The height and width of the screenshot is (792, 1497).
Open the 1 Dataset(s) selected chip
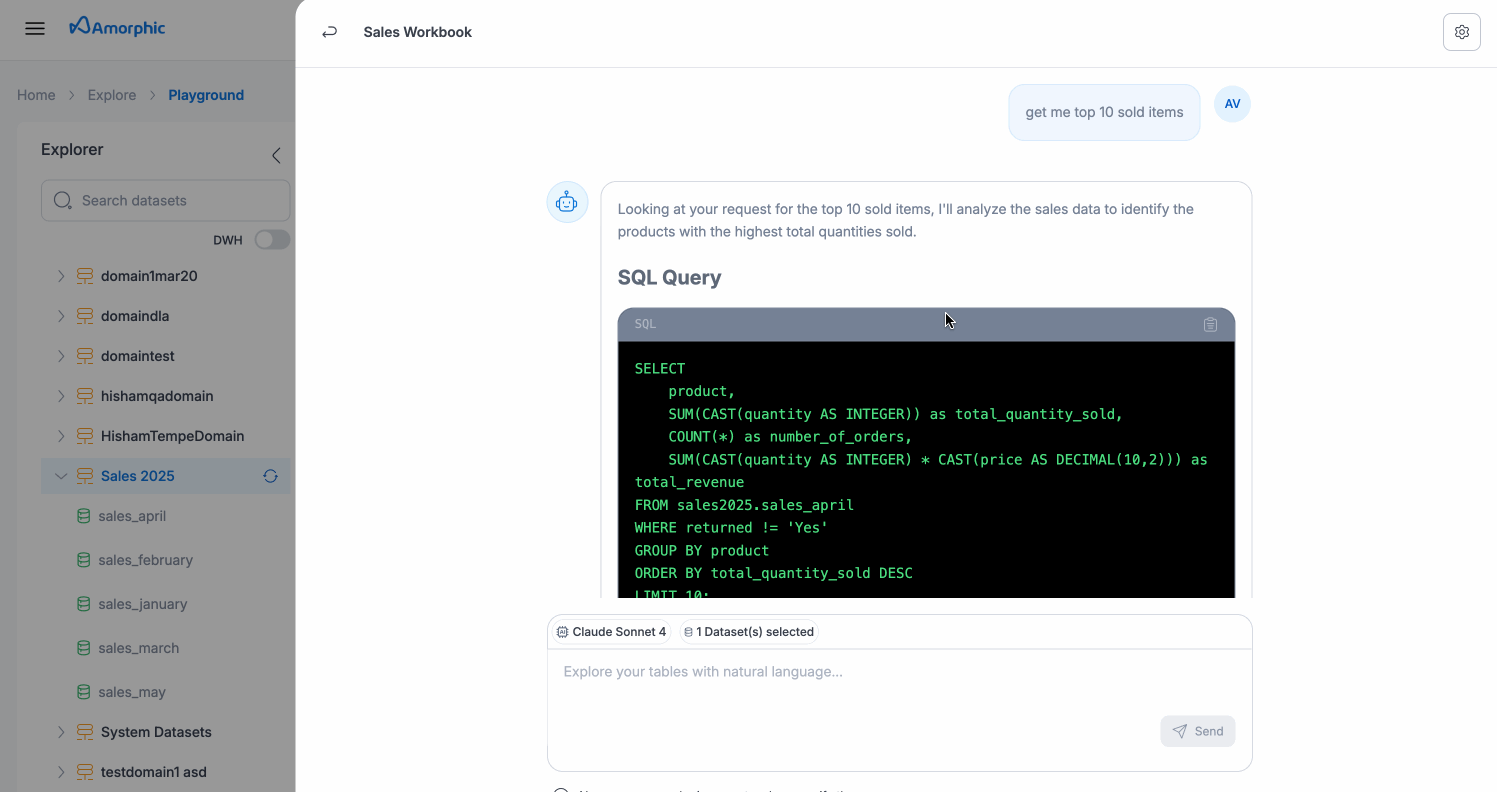pyautogui.click(x=749, y=632)
